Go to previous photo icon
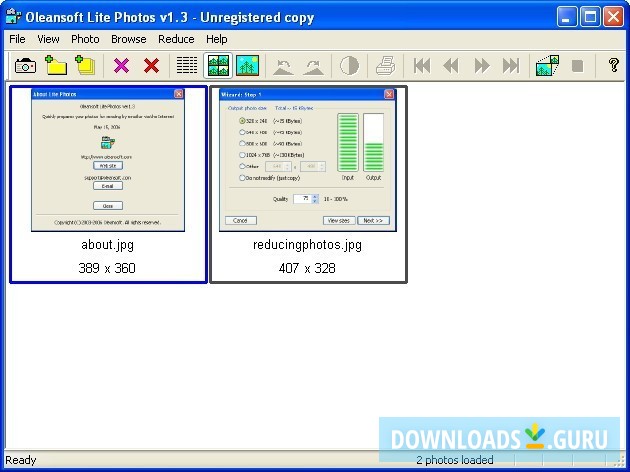Image resolution: width=630 pixels, height=472 pixels. (x=451, y=65)
